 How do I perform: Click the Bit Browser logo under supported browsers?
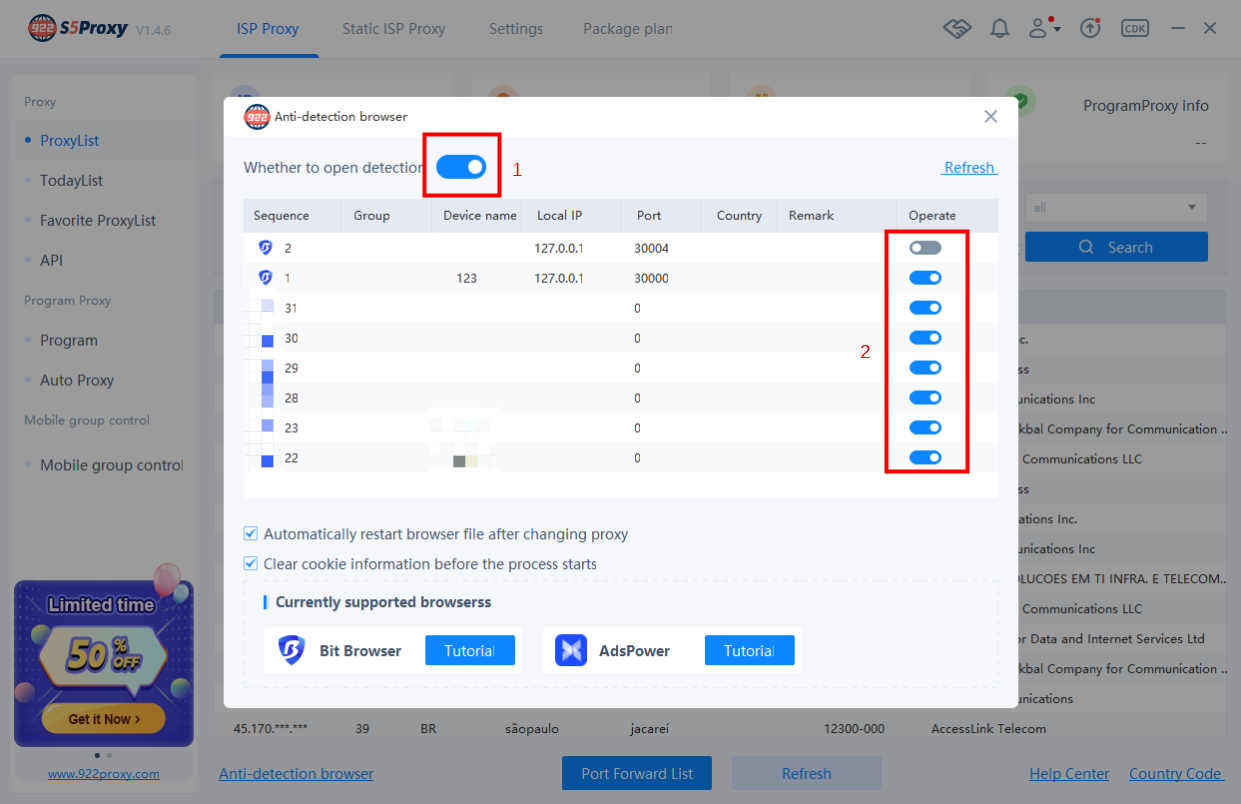[291, 650]
